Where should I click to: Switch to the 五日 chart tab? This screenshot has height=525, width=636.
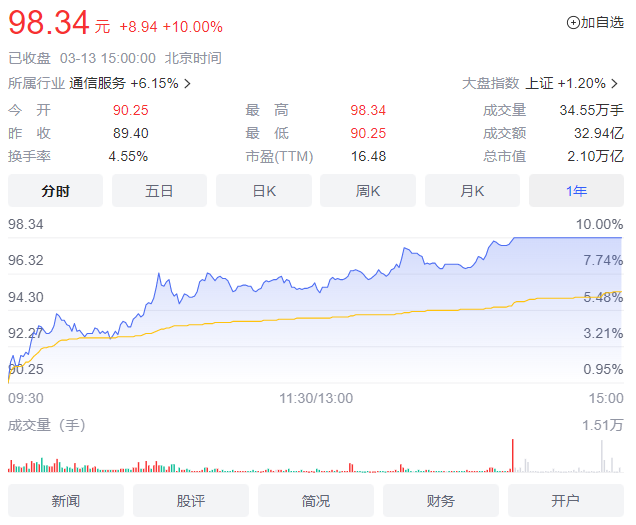159,191
